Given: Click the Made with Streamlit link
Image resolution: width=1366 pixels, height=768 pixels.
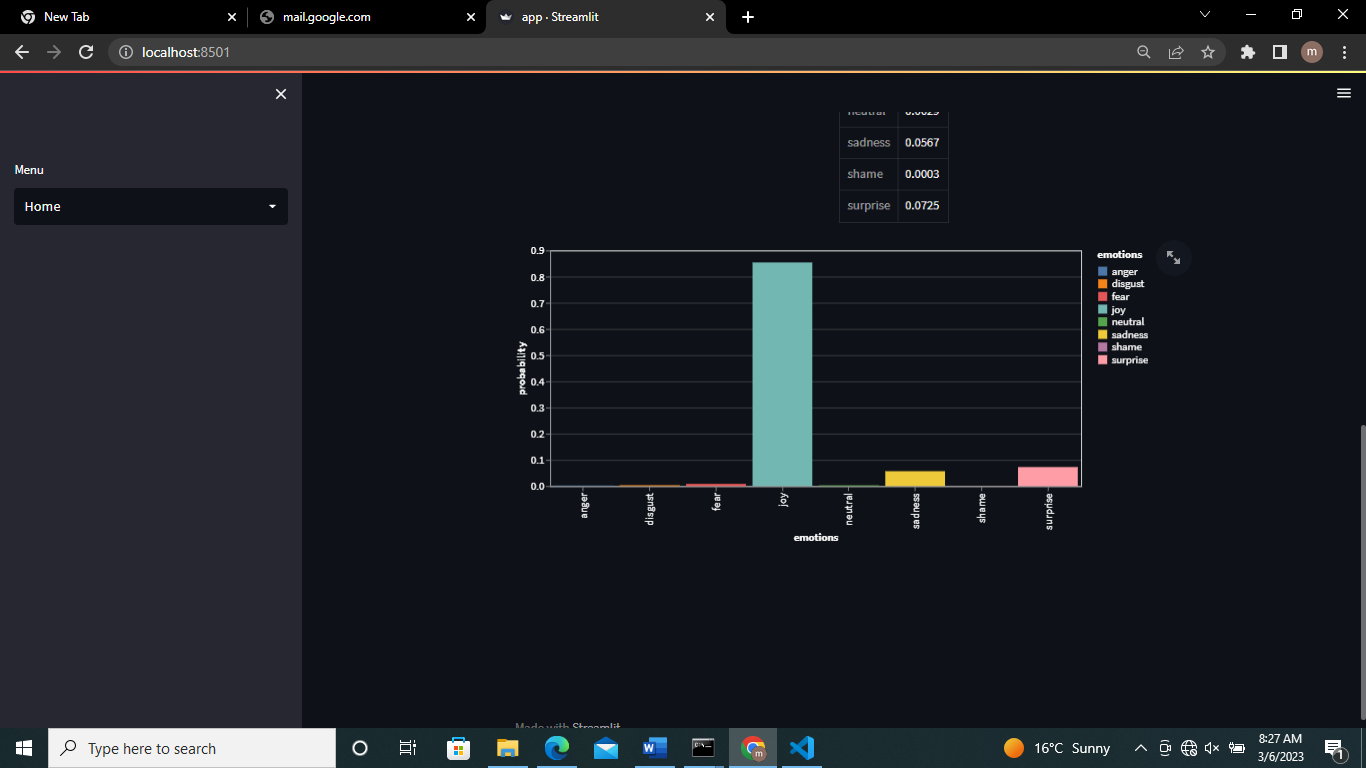Looking at the screenshot, I should (567, 727).
